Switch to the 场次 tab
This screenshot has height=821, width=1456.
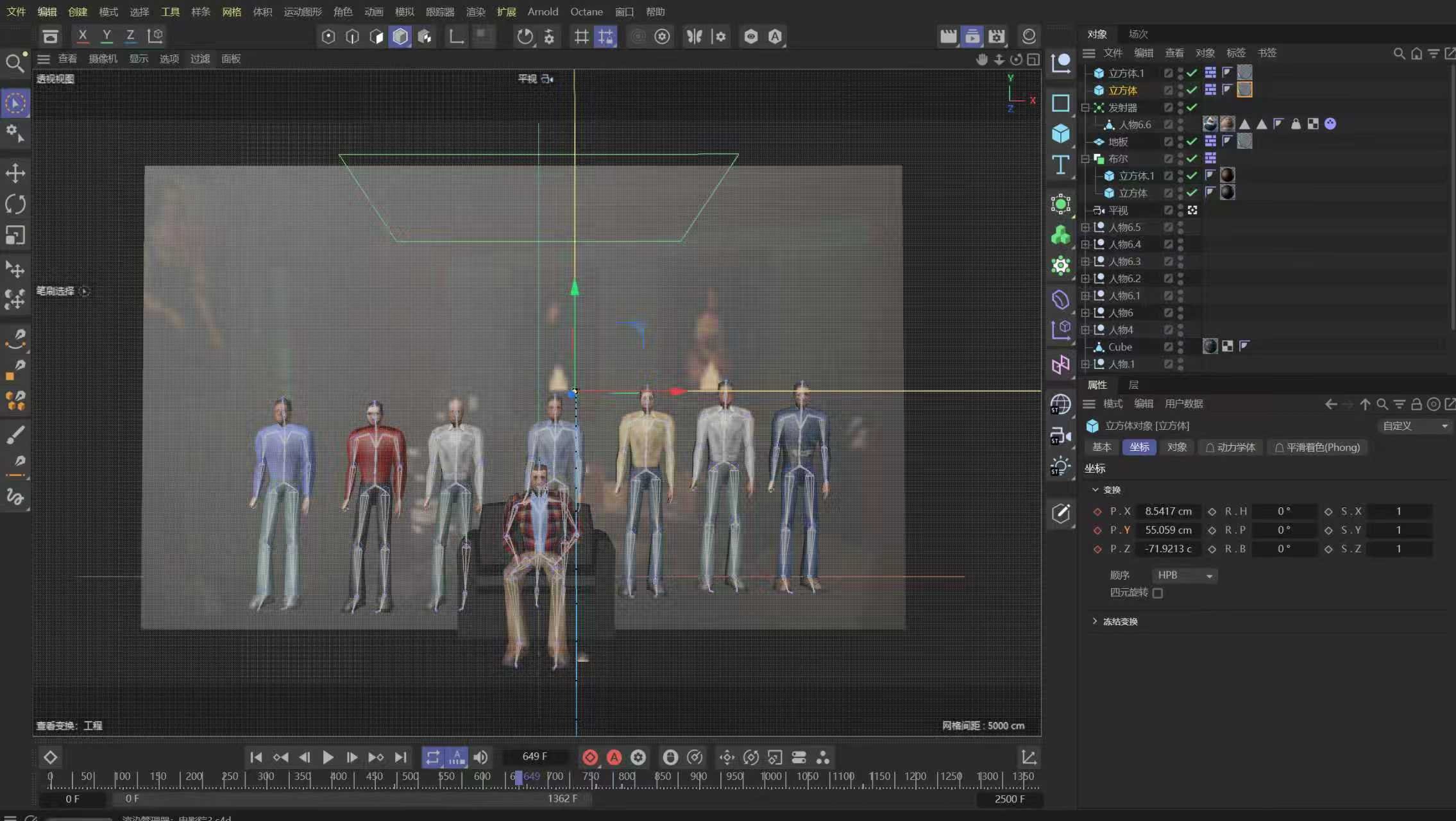coord(1138,34)
